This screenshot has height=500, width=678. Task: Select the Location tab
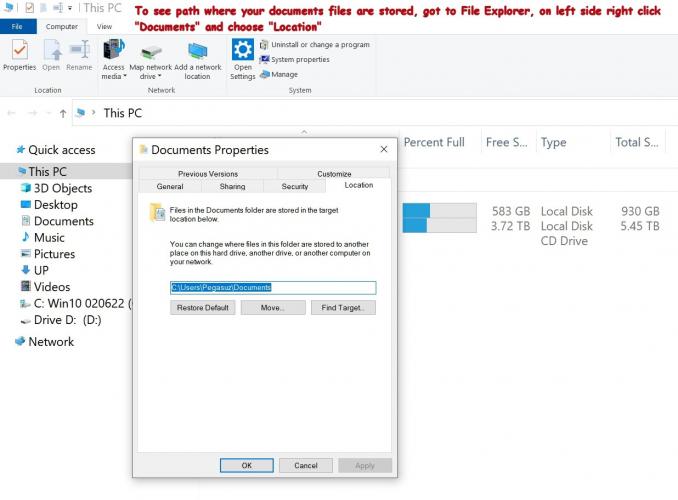pyautogui.click(x=358, y=185)
